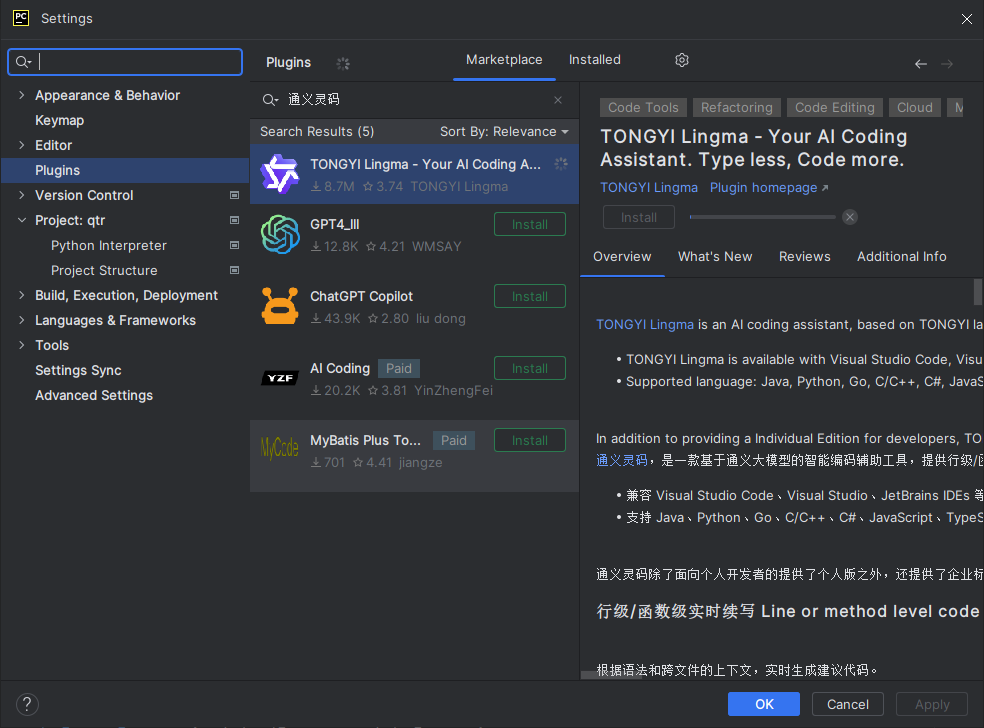Click the settings search magnifier icon
Screen dimensions: 984x728
pos(23,62)
